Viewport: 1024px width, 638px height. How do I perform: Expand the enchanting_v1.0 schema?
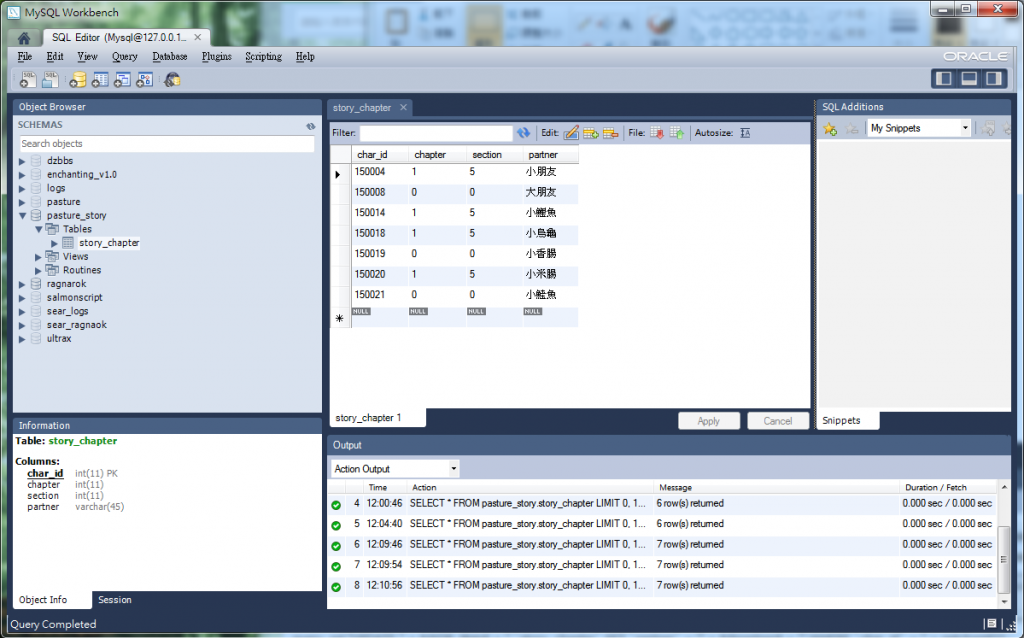click(x=22, y=175)
